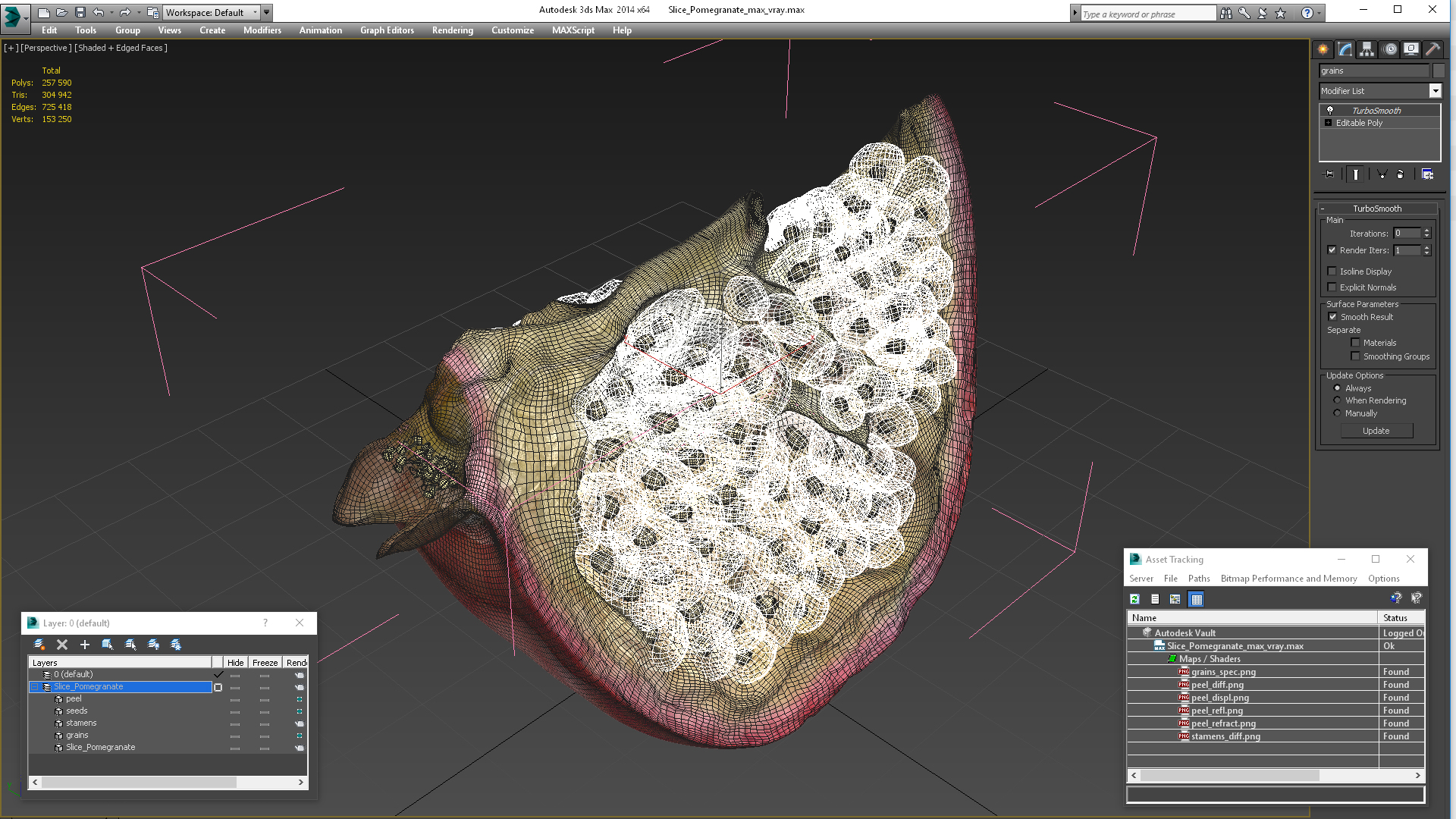The width and height of the screenshot is (1456, 819).
Task: Select peel_diff.png in asset list
Action: [1217, 685]
